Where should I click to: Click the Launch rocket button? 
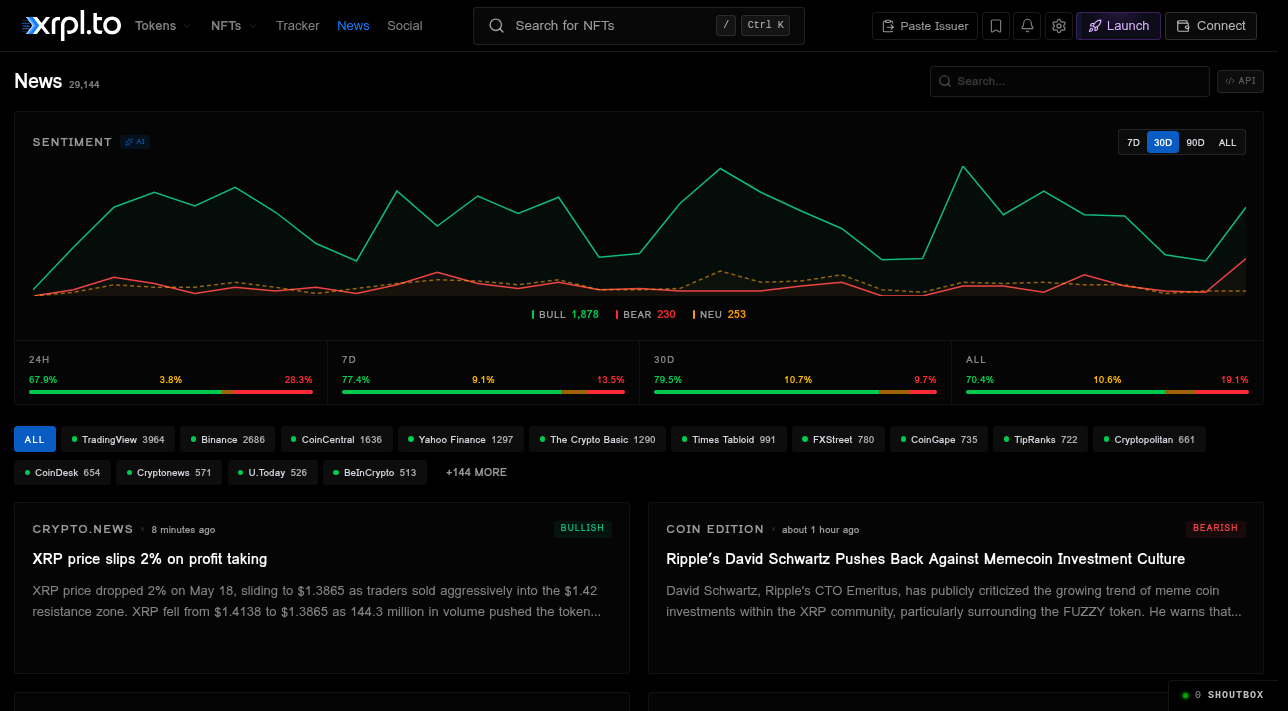(1118, 26)
